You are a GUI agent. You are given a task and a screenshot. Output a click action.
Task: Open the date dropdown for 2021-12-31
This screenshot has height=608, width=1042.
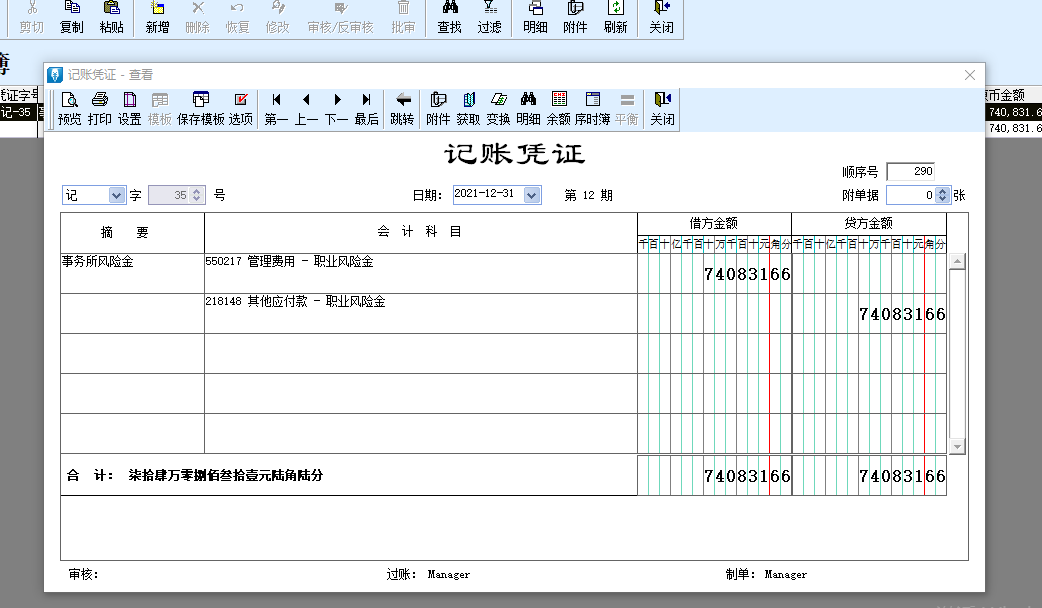point(531,195)
